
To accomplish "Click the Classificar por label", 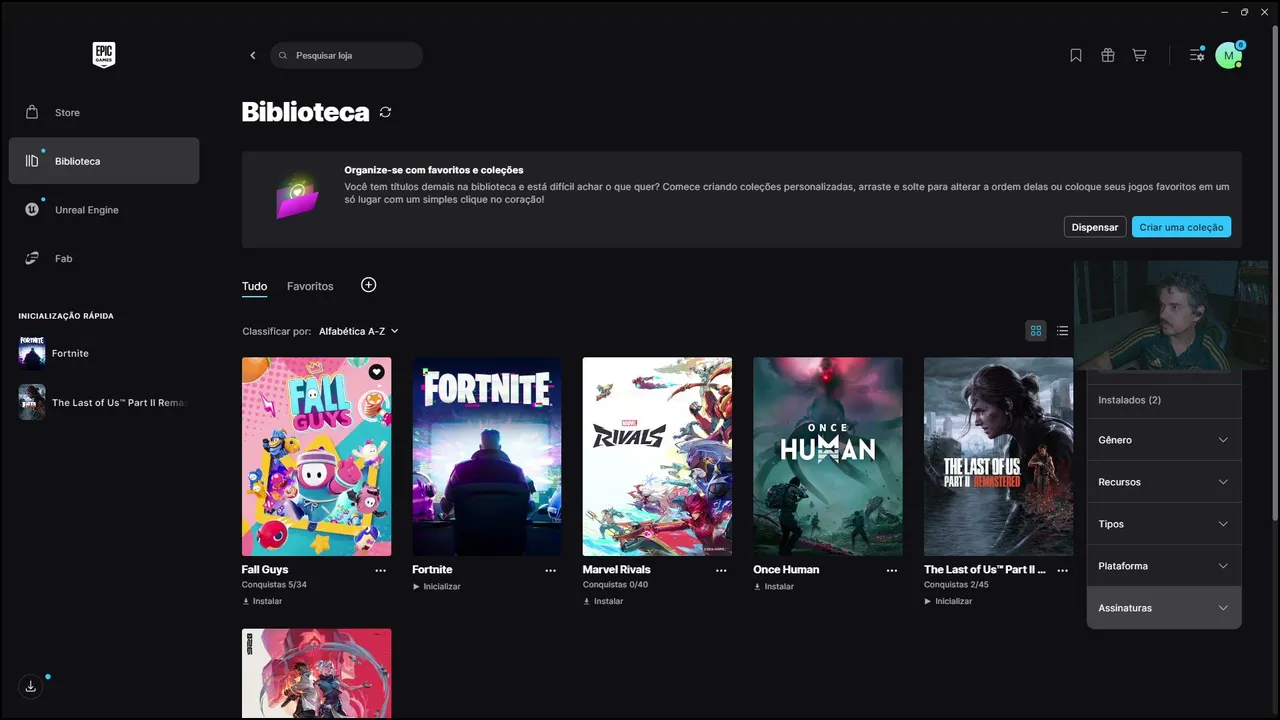I will pos(277,331).
